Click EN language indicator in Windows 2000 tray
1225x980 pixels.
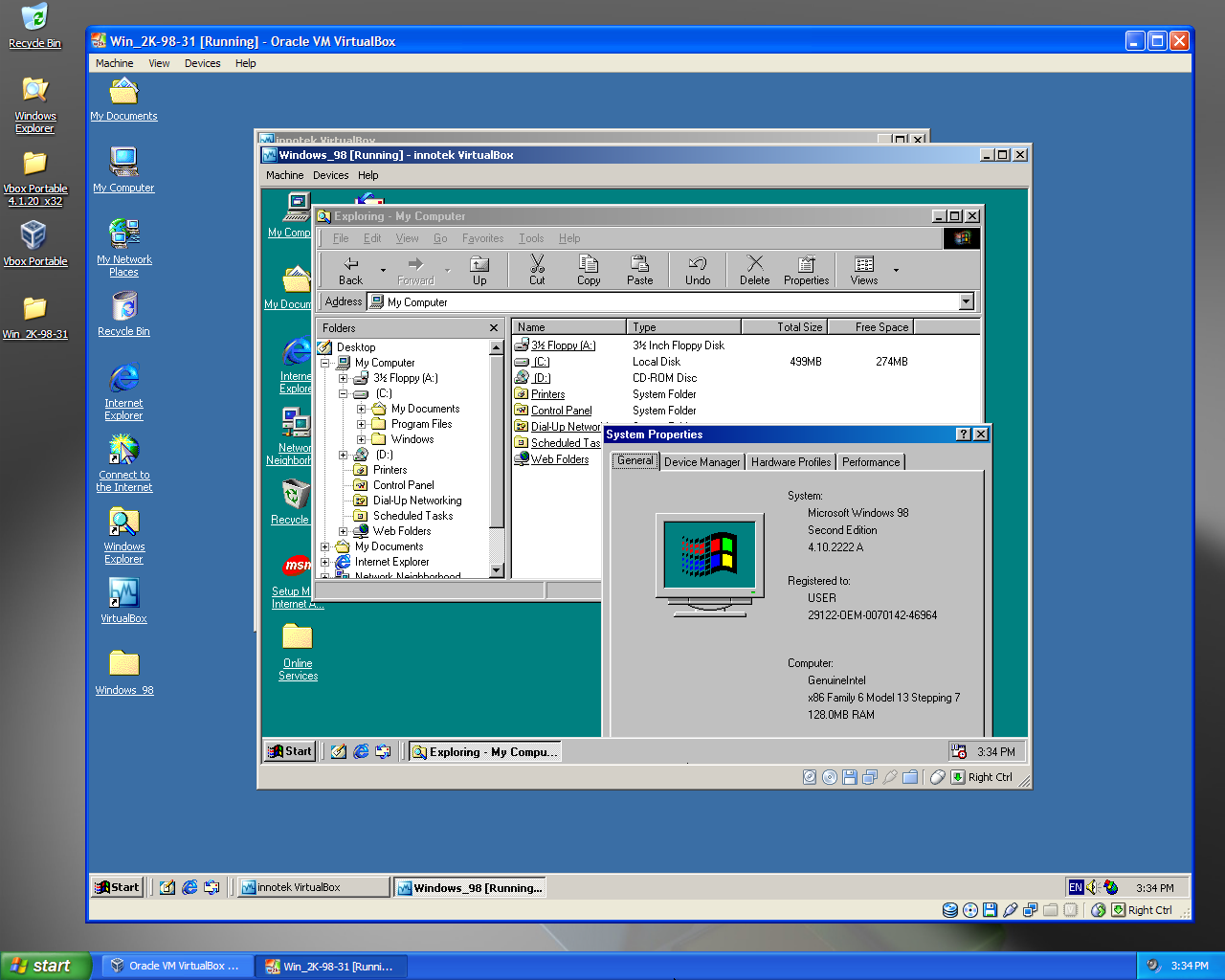pyautogui.click(x=1076, y=887)
